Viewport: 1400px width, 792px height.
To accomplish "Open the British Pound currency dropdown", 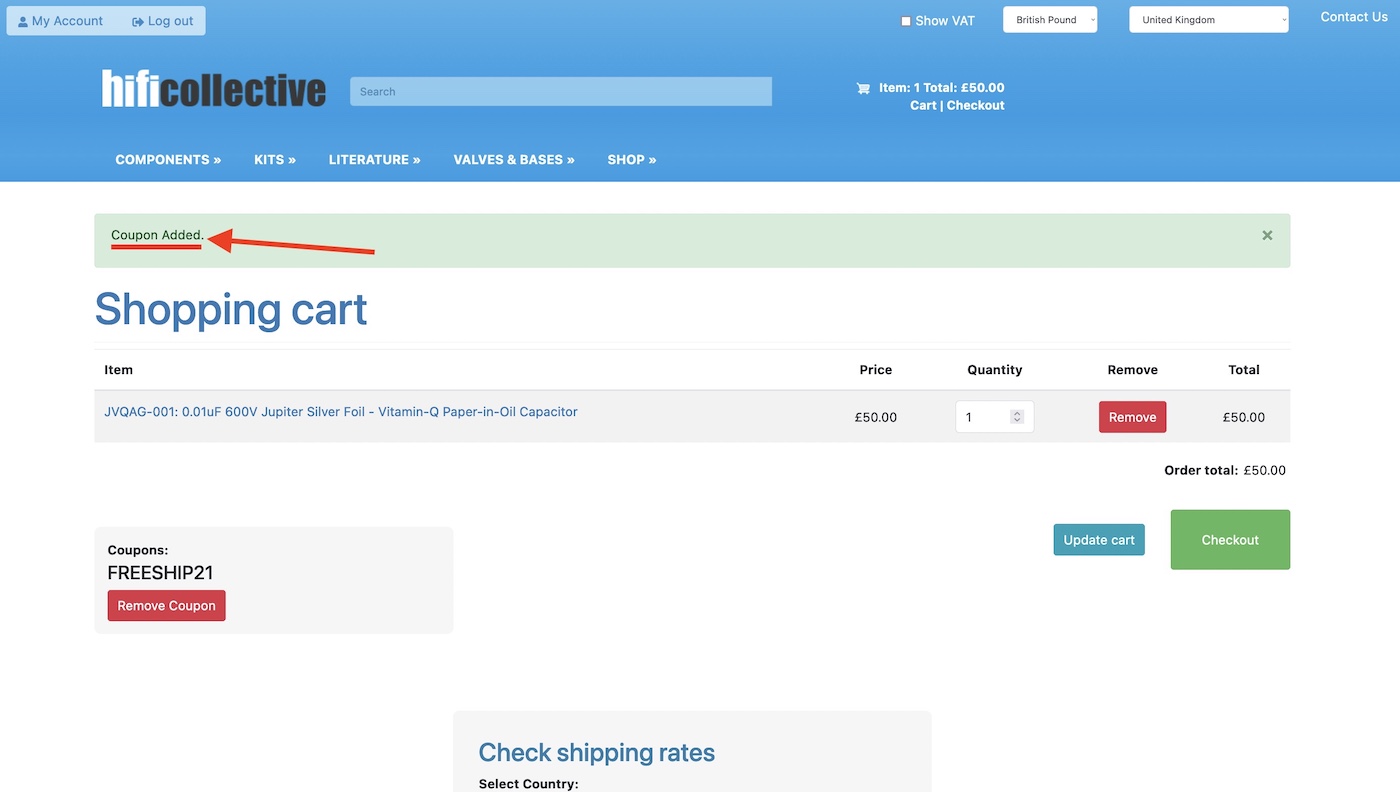I will pos(1049,19).
